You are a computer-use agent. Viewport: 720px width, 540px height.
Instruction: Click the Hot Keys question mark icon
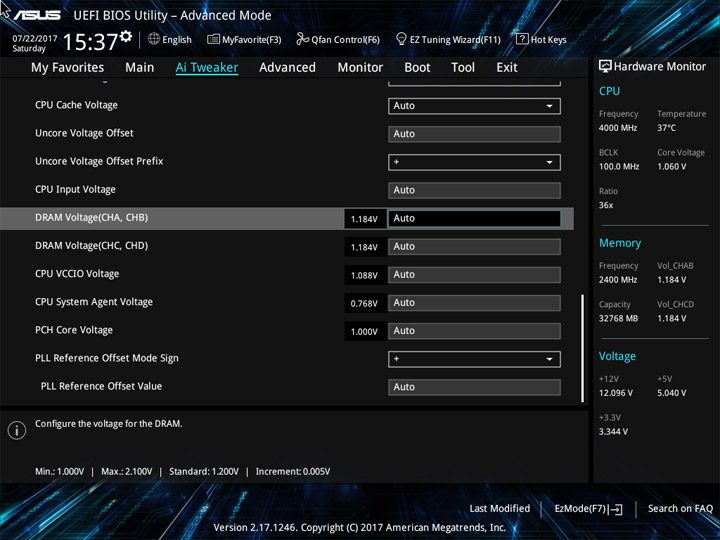522,39
